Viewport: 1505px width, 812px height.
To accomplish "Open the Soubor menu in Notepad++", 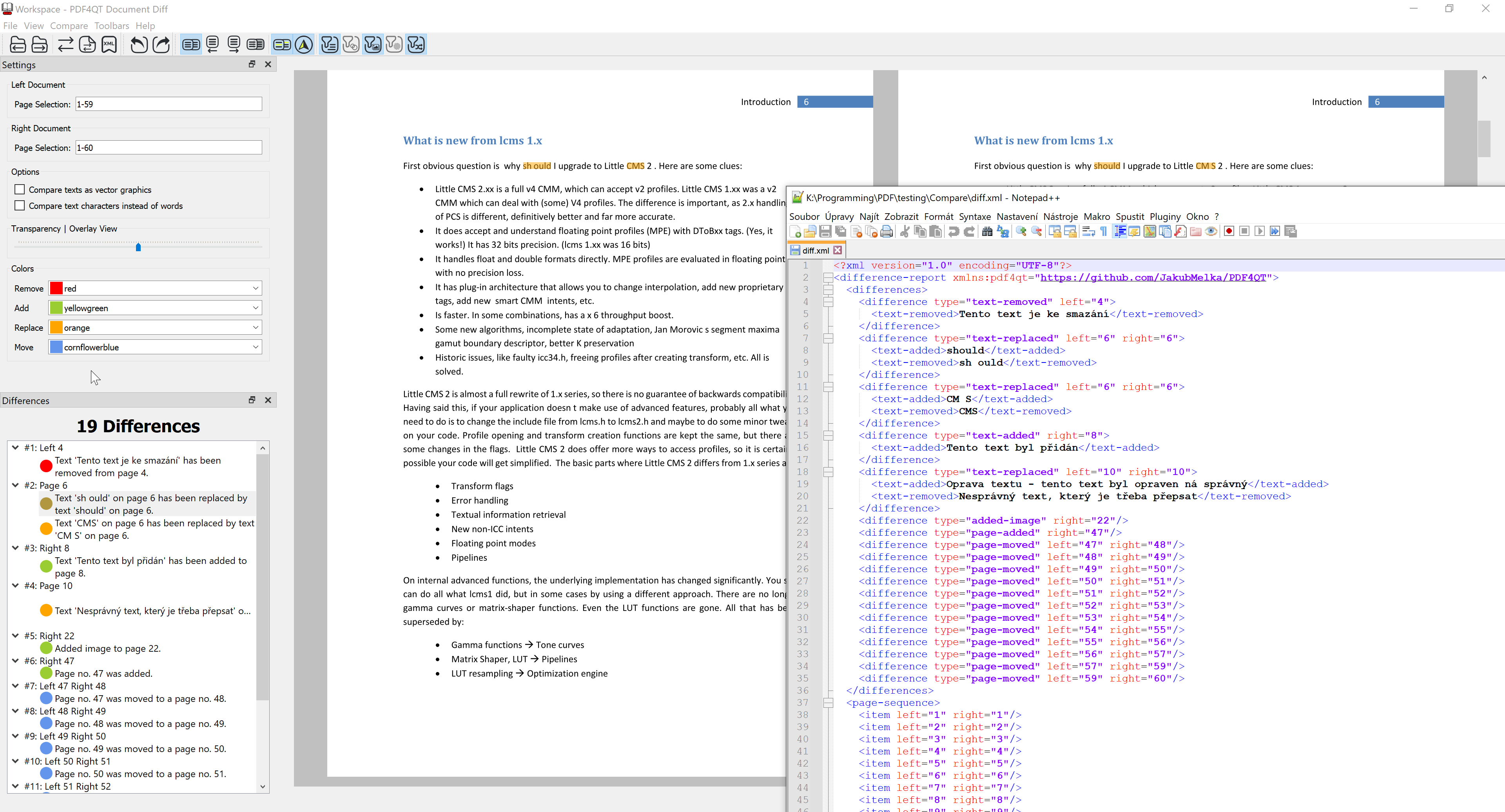I will coord(805,217).
